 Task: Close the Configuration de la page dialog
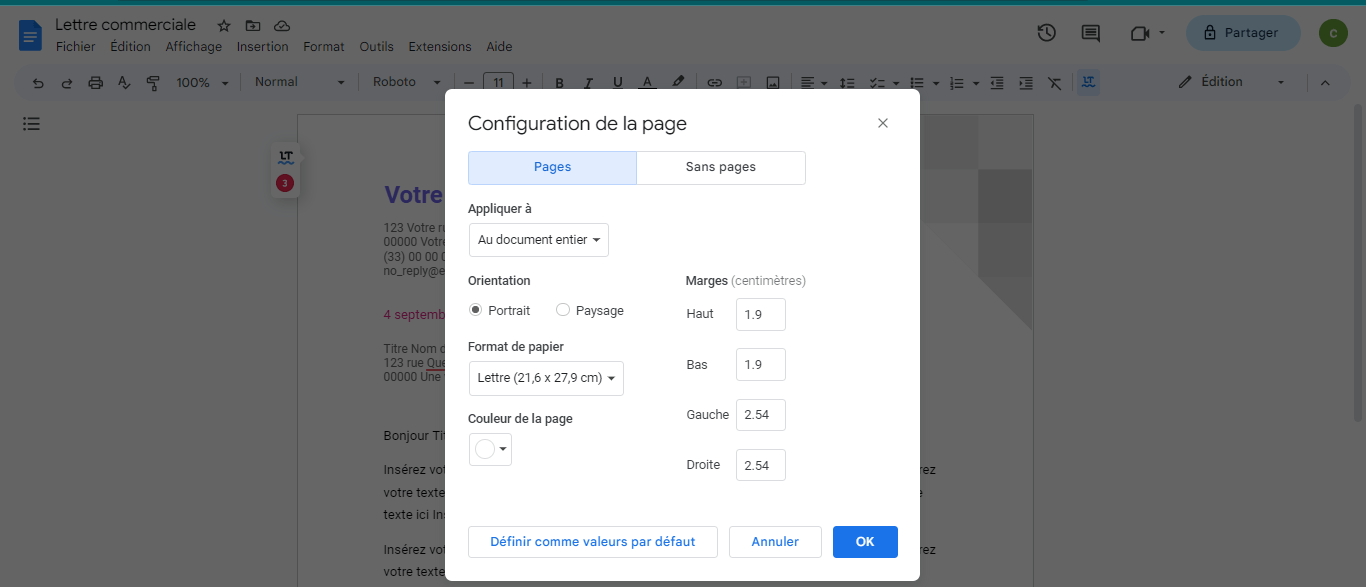click(x=882, y=123)
